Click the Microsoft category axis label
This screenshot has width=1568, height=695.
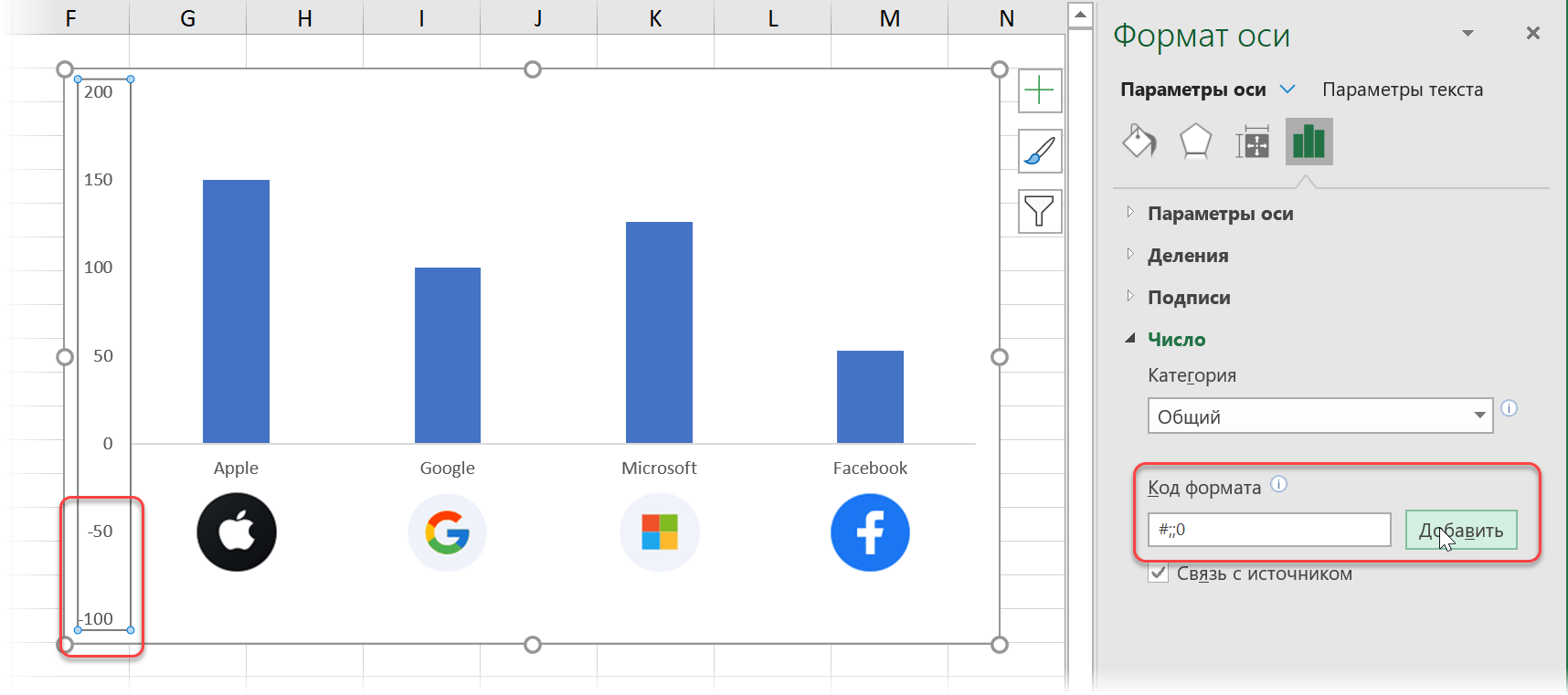659,469
